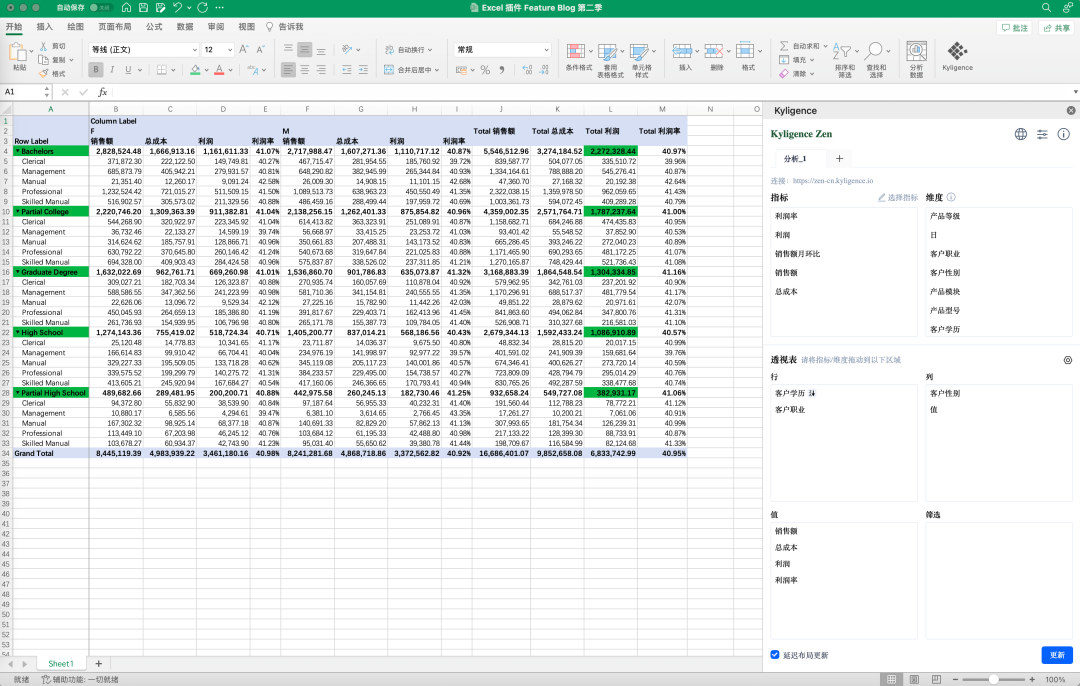Toggle Underline formatting button
Viewport: 1080px width, 686px height.
click(128, 70)
